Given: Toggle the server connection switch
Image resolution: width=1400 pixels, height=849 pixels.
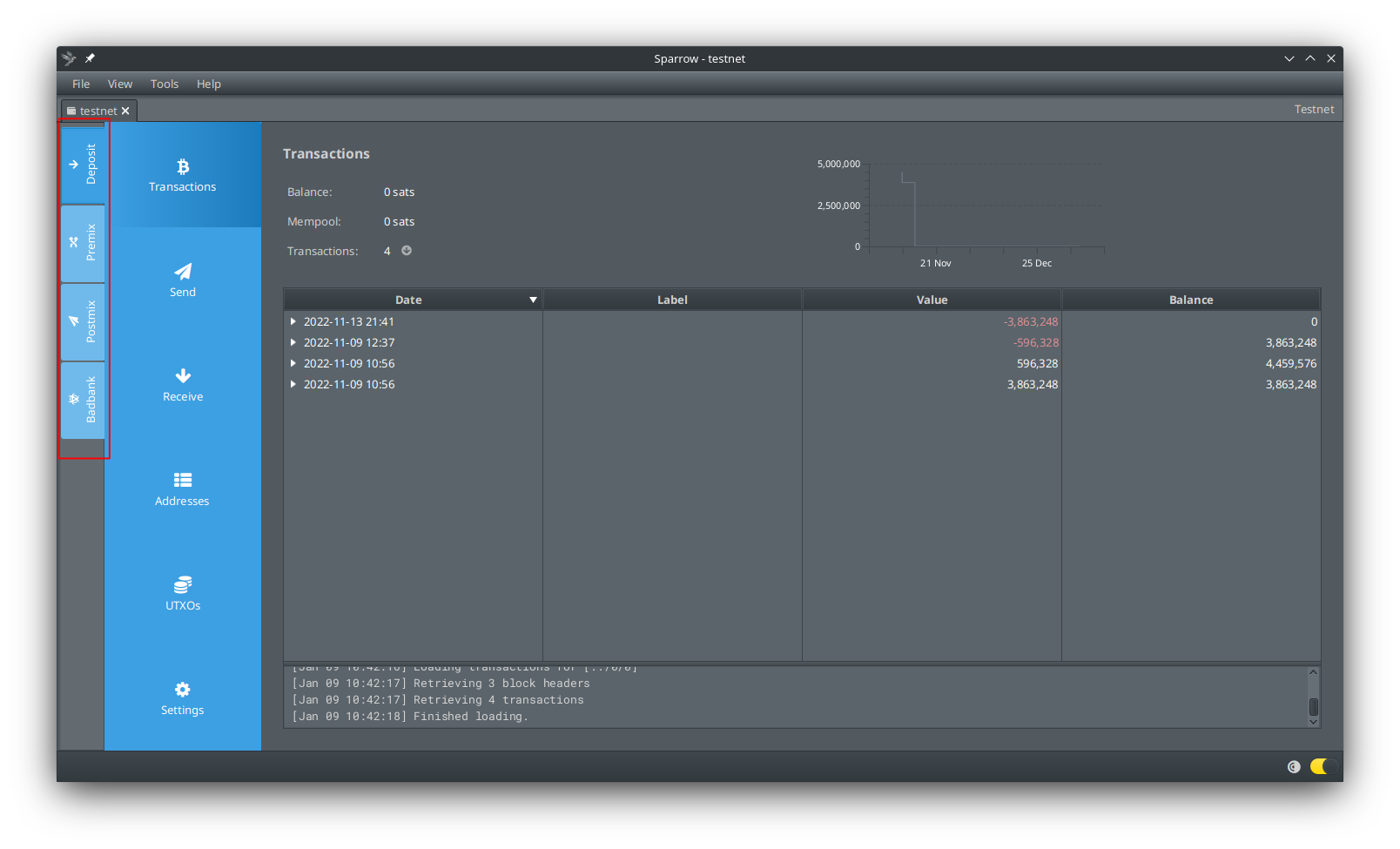Looking at the screenshot, I should pos(1323,766).
